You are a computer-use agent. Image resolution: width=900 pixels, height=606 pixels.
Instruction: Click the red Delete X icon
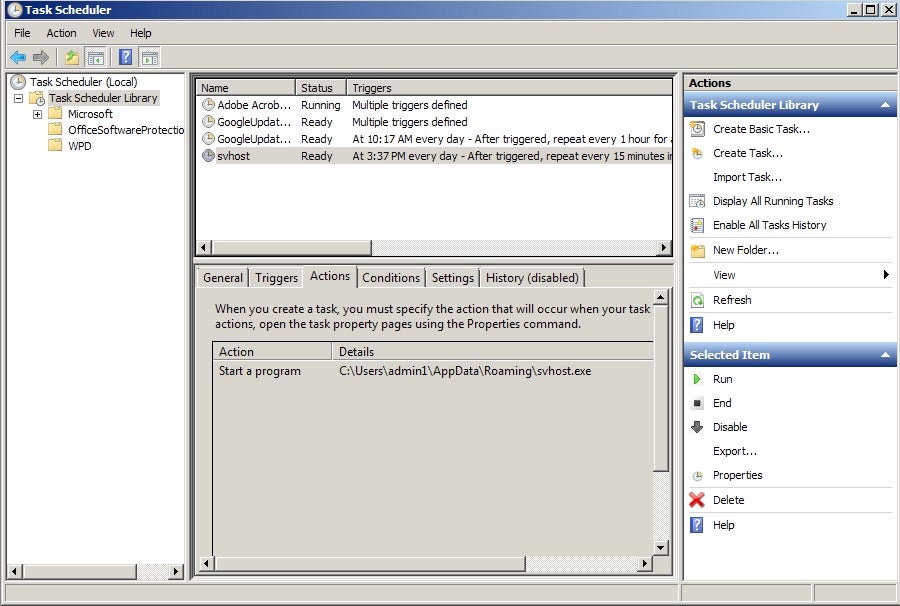697,500
